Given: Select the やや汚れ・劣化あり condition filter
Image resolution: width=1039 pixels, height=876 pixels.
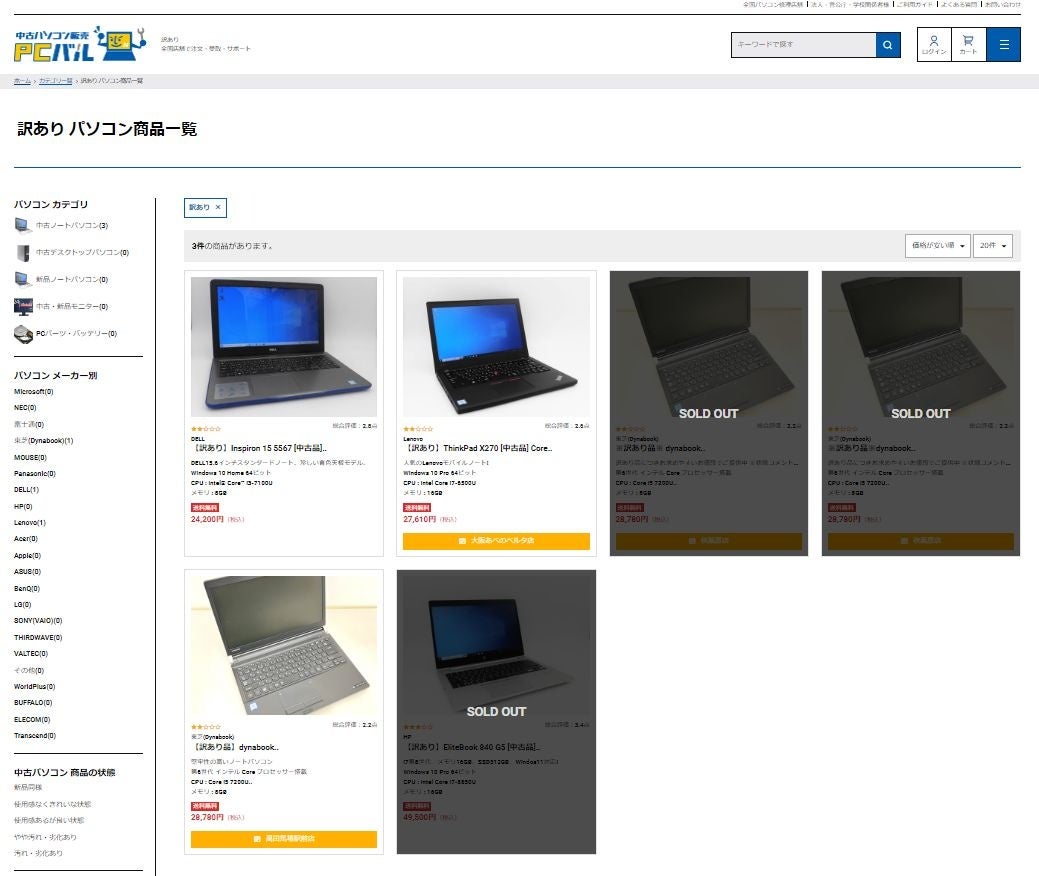Looking at the screenshot, I should pos(45,837).
